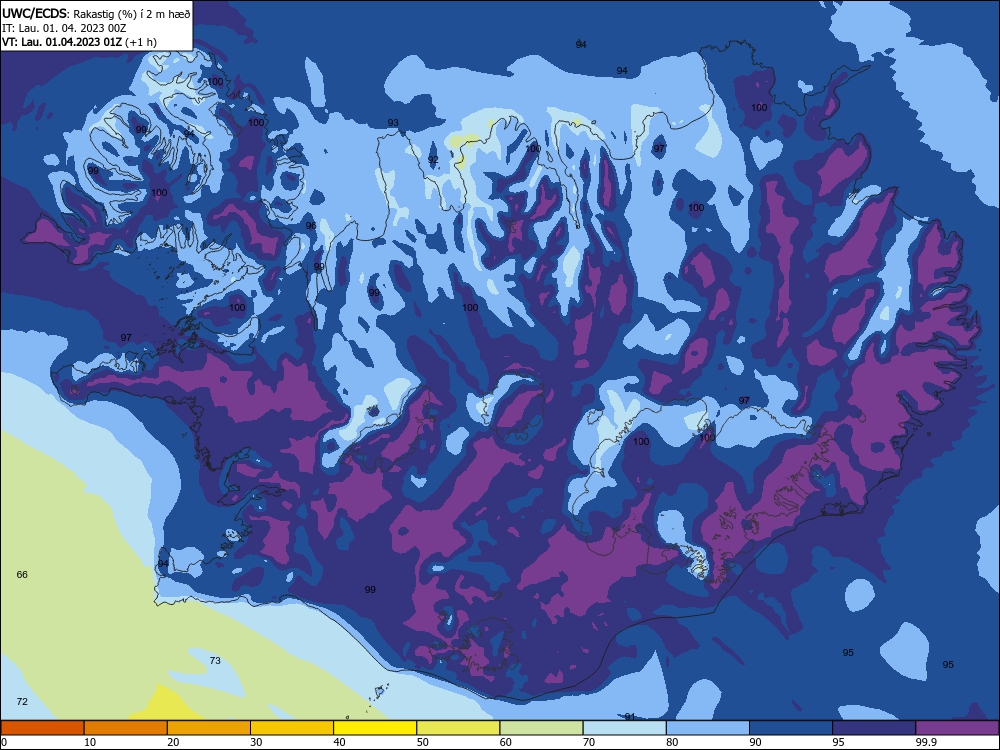Click the purple legend swatch above 99.9

pyautogui.click(x=957, y=728)
